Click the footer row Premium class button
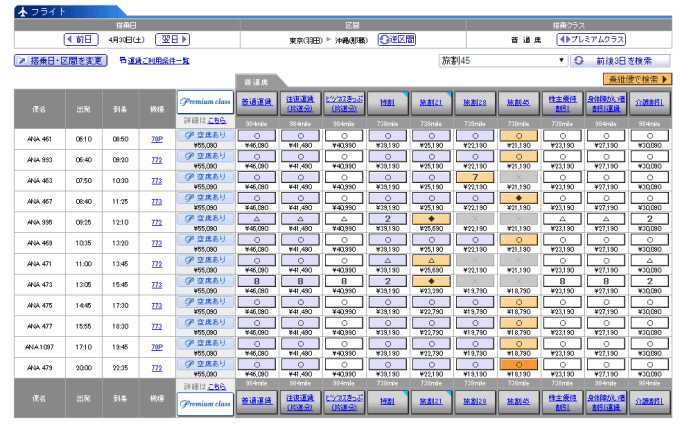The height and width of the screenshot is (425, 680). 205,404
